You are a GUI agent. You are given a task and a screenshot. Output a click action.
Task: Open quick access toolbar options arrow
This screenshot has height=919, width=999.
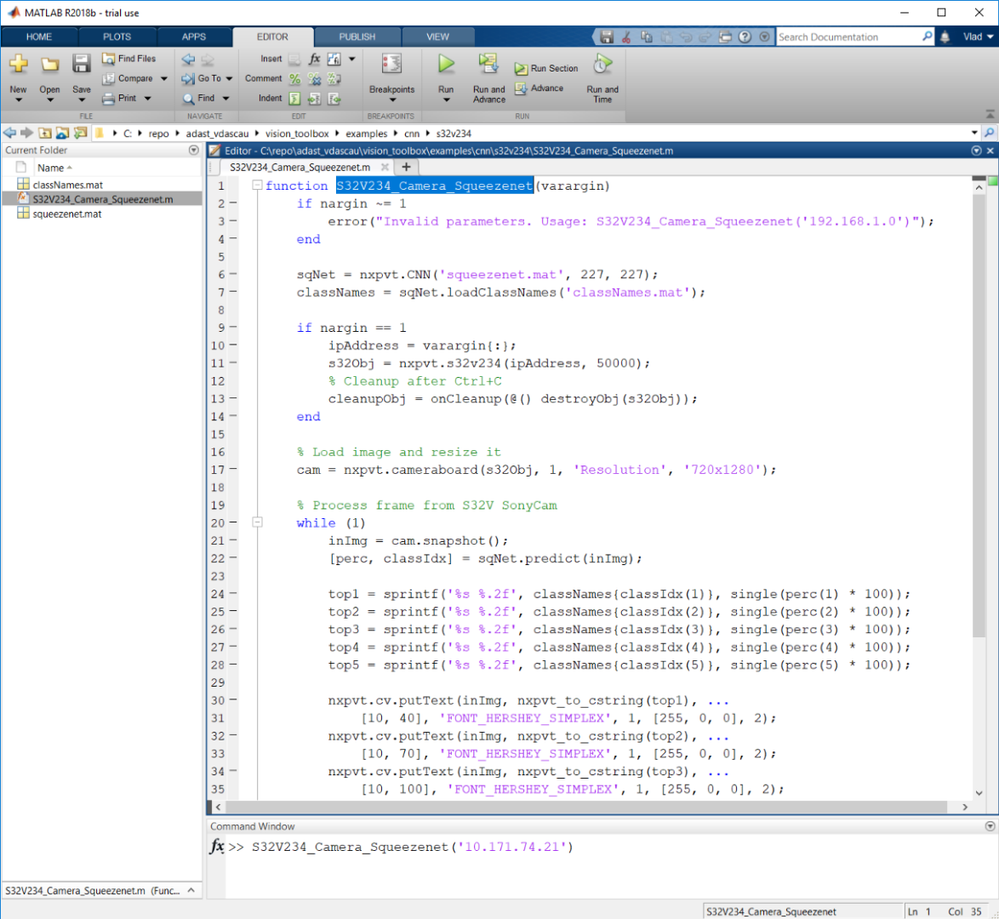point(765,37)
